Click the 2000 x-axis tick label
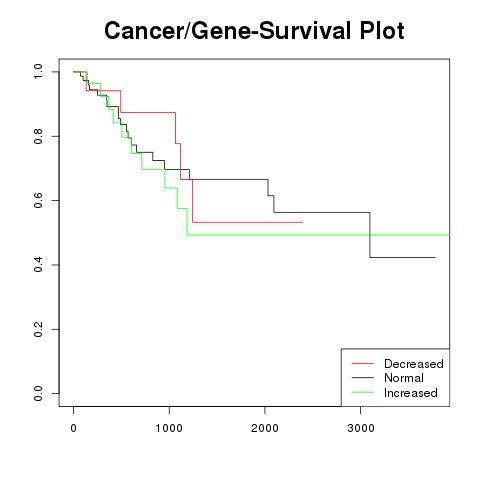Viewport: 480px width, 480px height. click(265, 428)
